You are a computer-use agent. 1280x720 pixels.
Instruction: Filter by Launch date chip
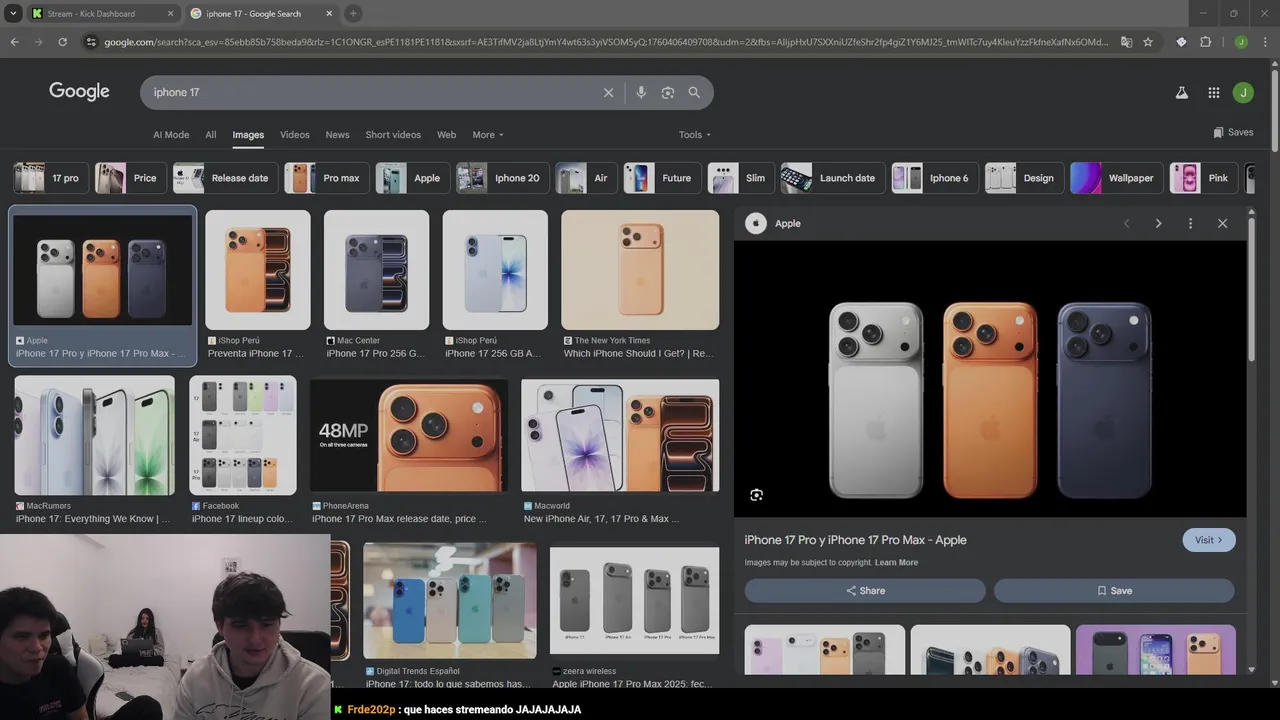click(833, 178)
